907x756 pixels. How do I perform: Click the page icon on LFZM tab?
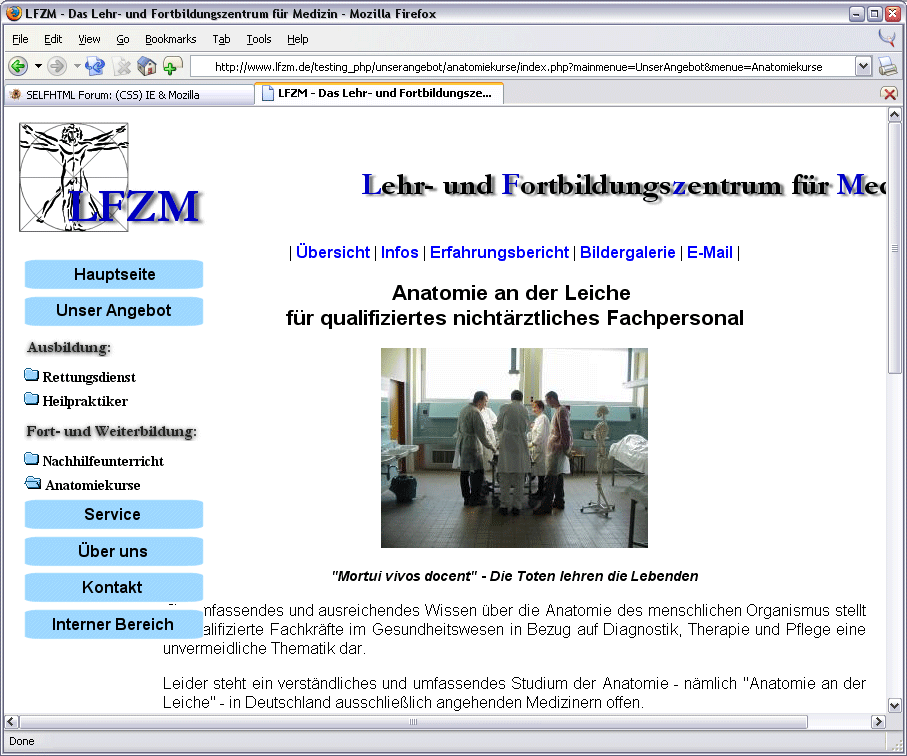point(267,93)
